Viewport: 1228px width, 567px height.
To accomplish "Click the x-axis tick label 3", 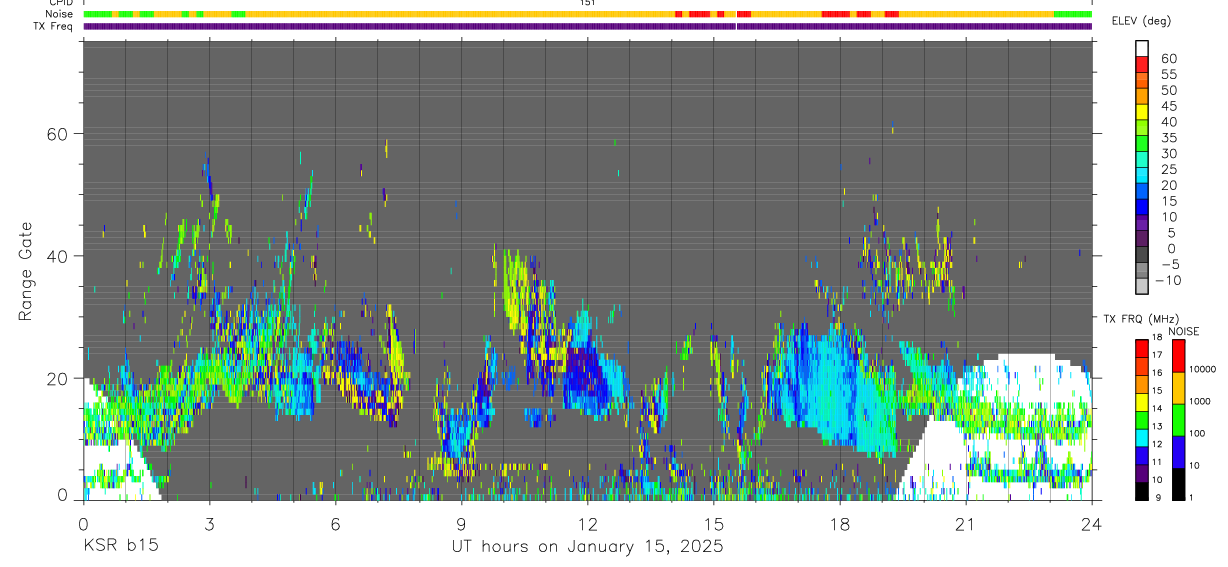I will click(x=209, y=523).
